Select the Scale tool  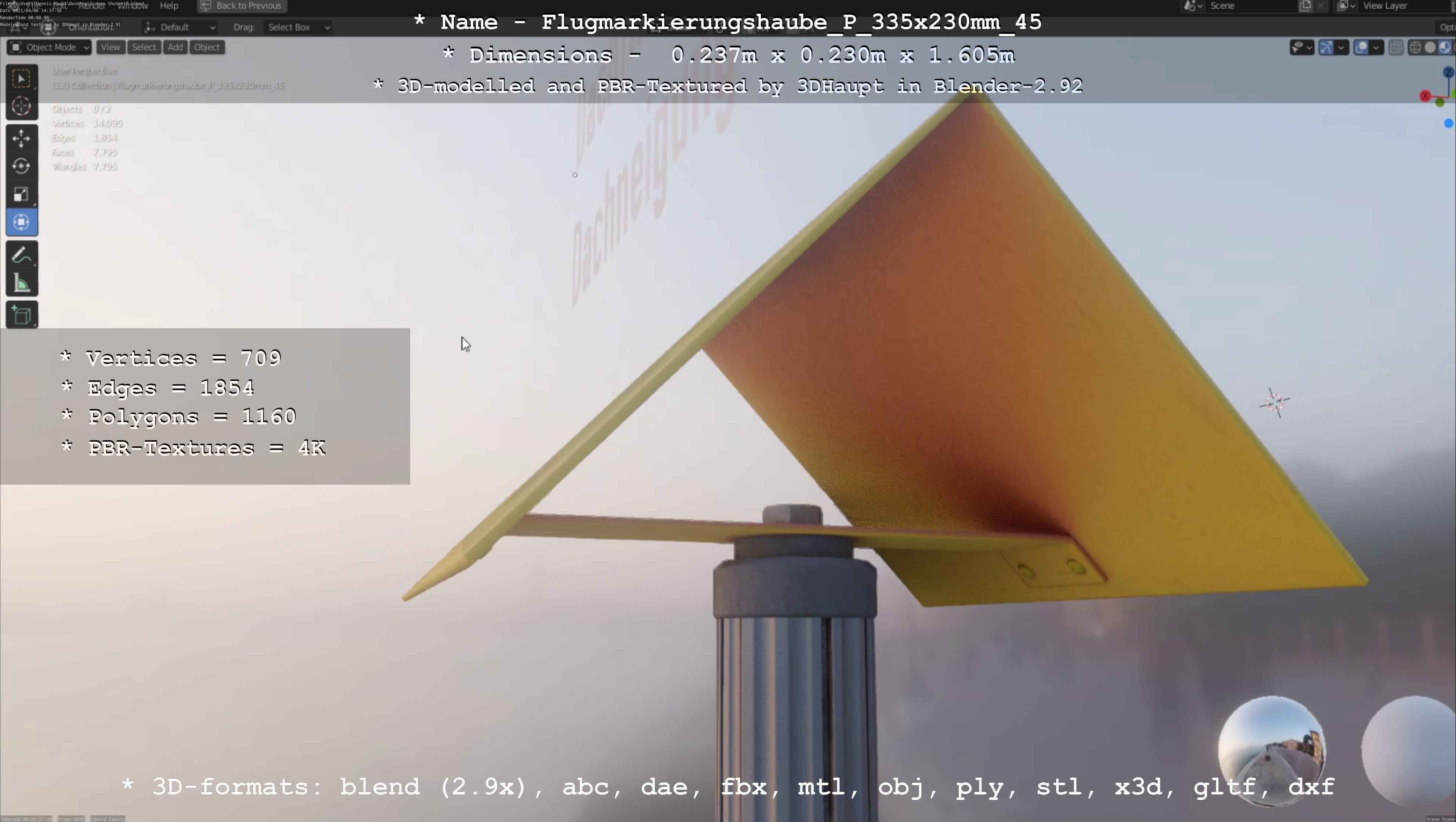[21, 194]
